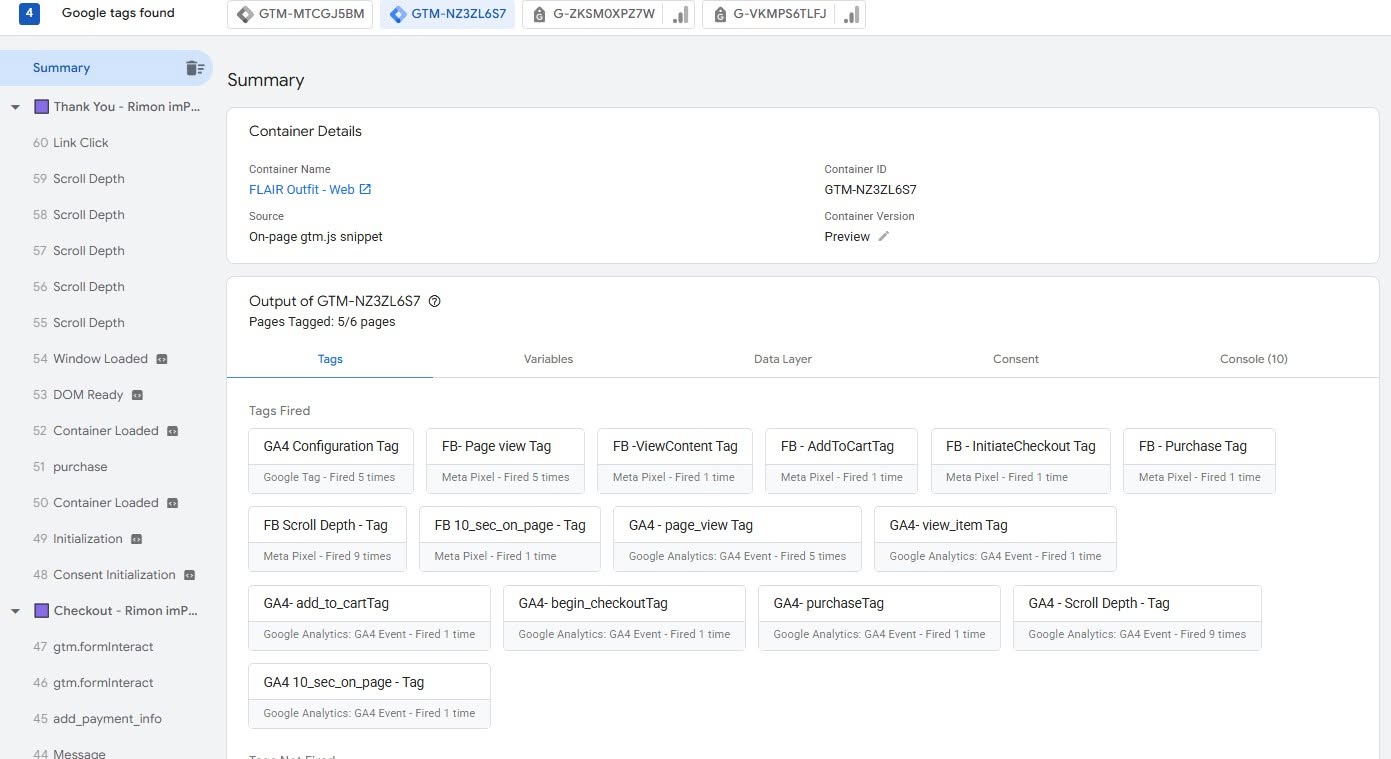Open the FB Scroll Depth - Tag card

pos(328,539)
